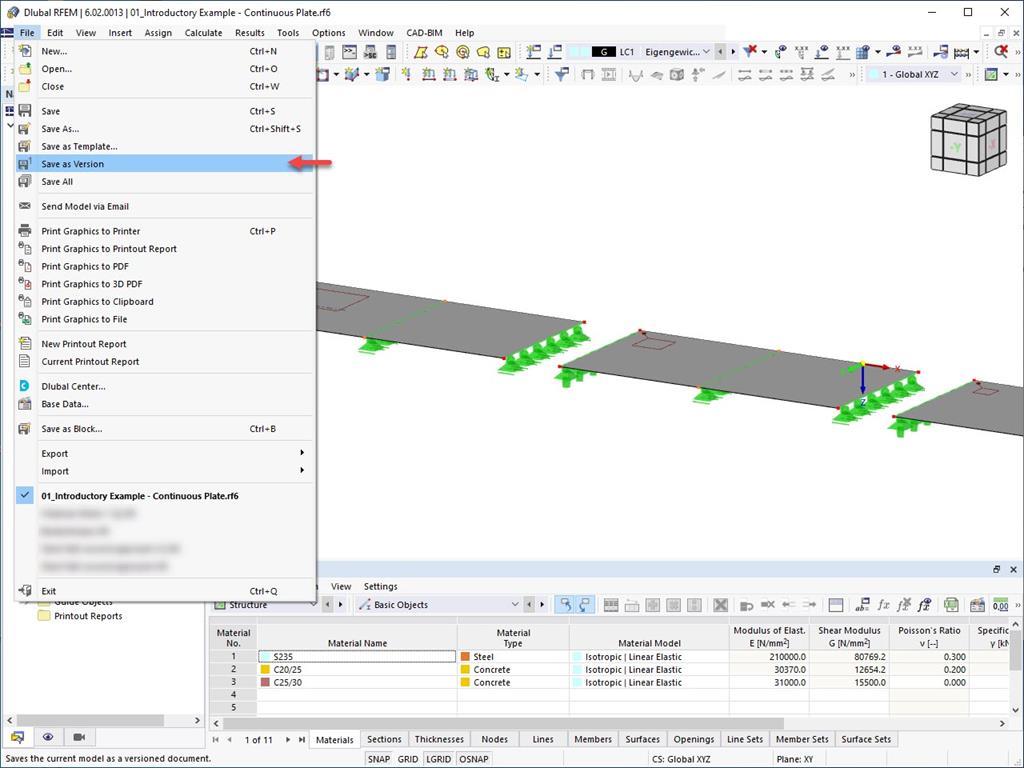Click the Send Model via Email icon
1024x768 pixels.
[25, 206]
